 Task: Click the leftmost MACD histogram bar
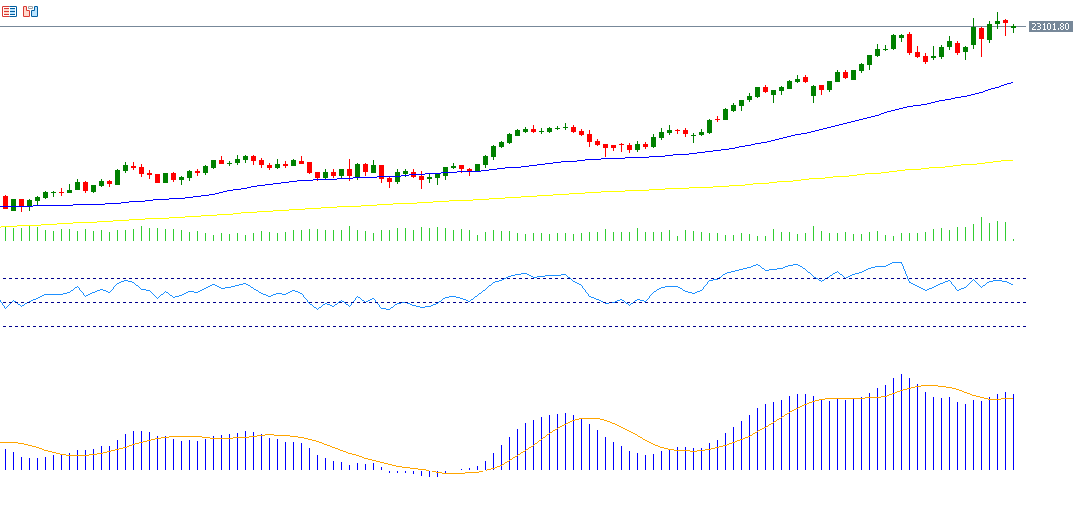coord(5,459)
